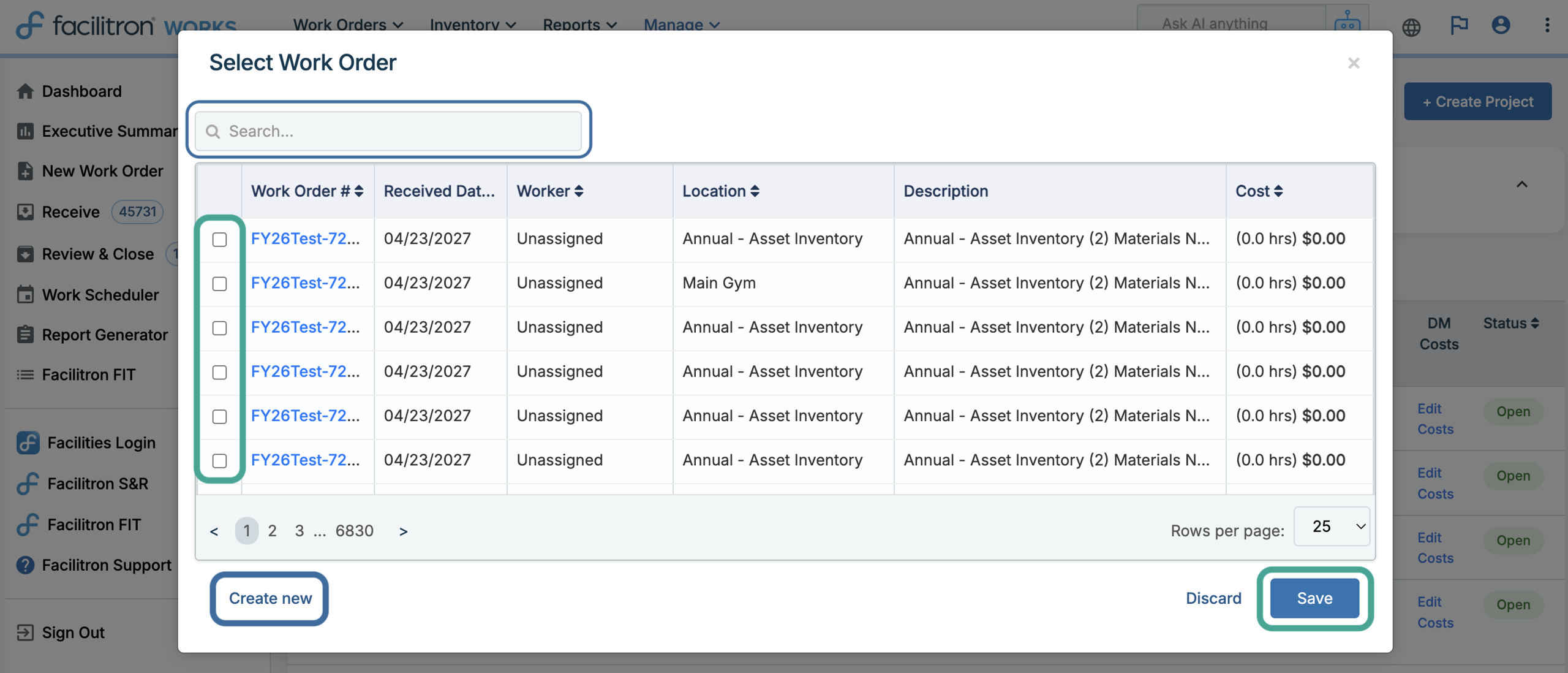
Task: Tick the checkbox for the Main Gym row
Action: [x=219, y=284]
